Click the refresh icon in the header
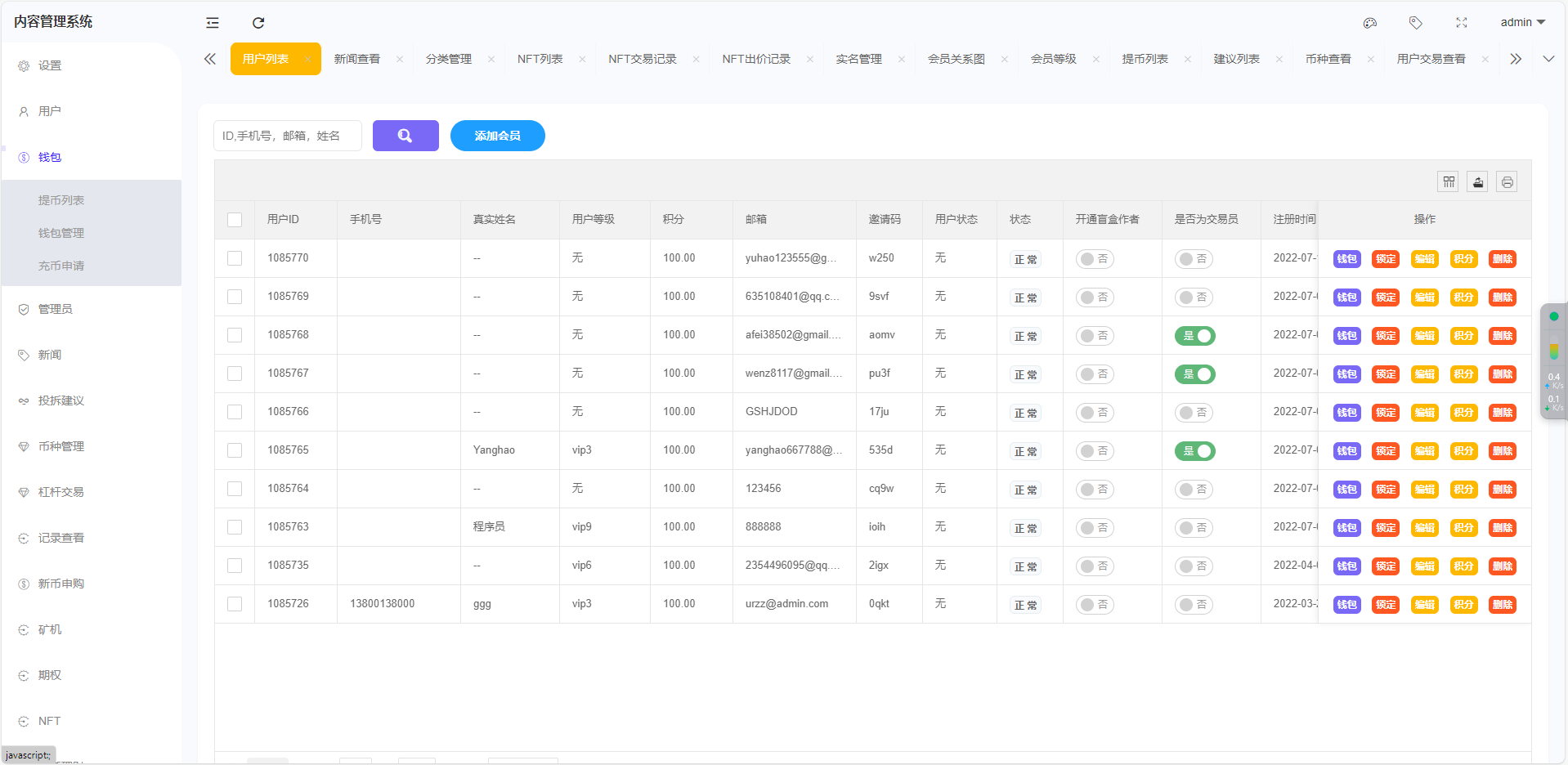Viewport: 1568px width, 765px height. [x=258, y=23]
